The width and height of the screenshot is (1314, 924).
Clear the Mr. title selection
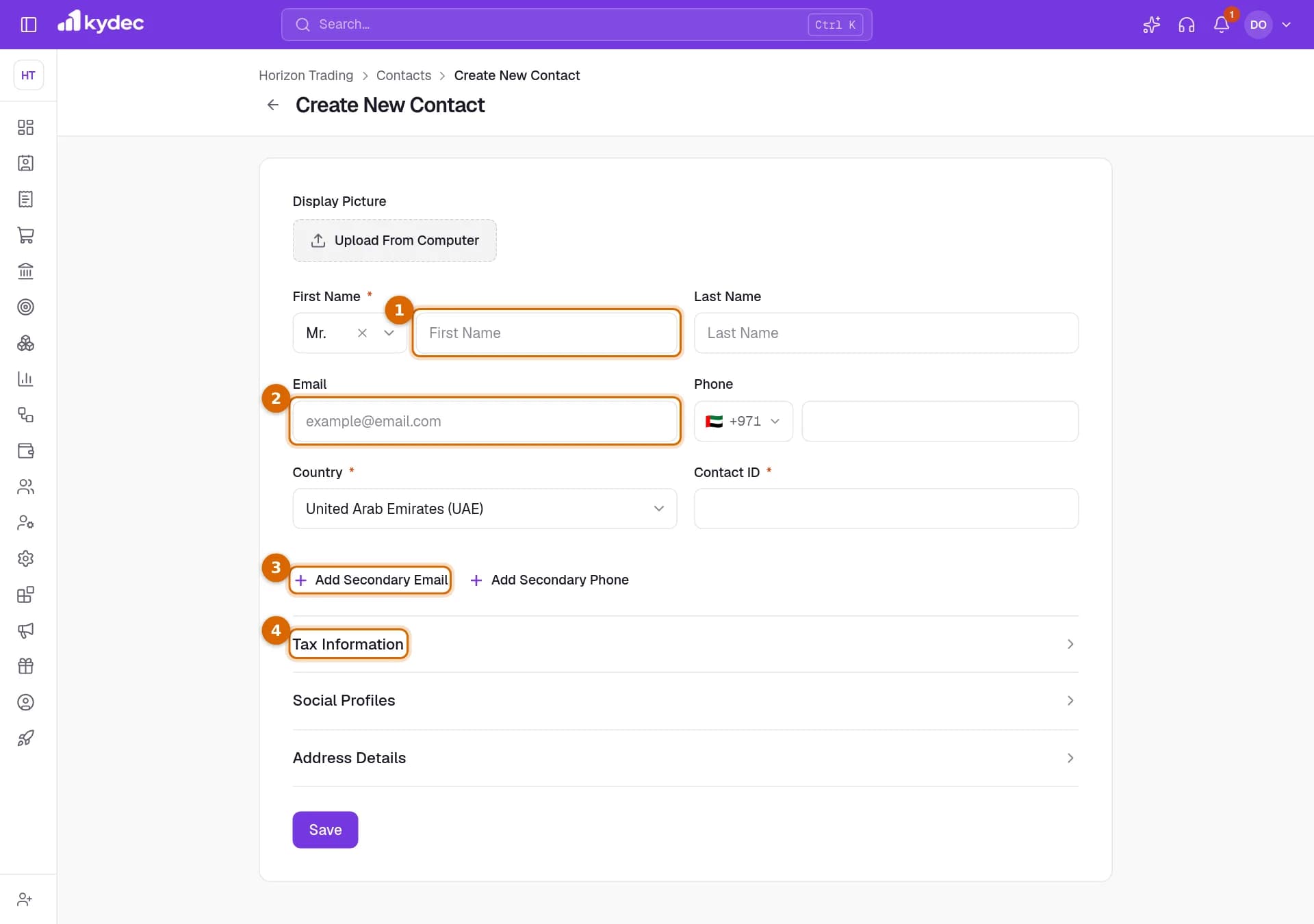pyautogui.click(x=362, y=333)
